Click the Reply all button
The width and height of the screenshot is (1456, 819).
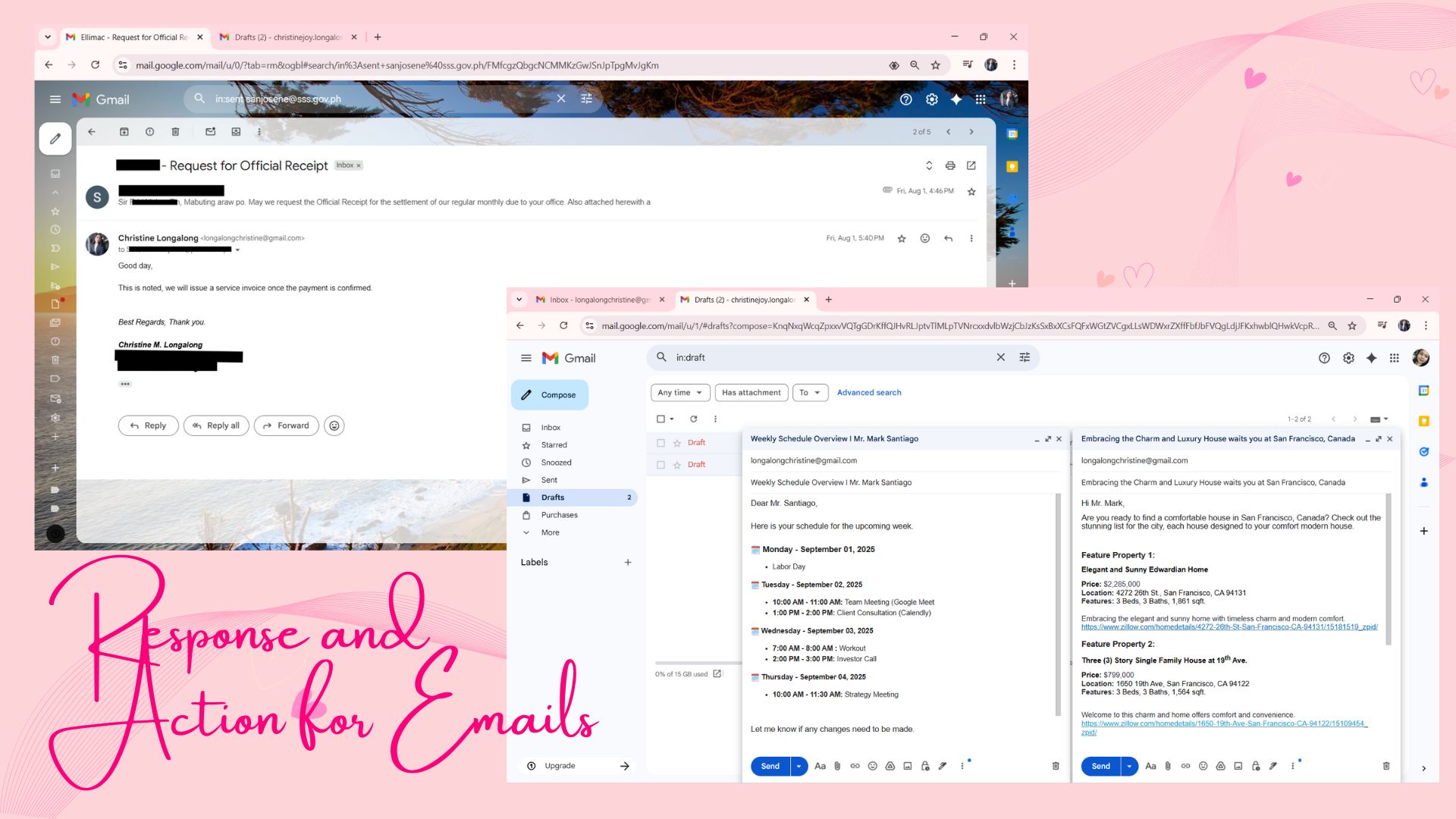pos(216,426)
